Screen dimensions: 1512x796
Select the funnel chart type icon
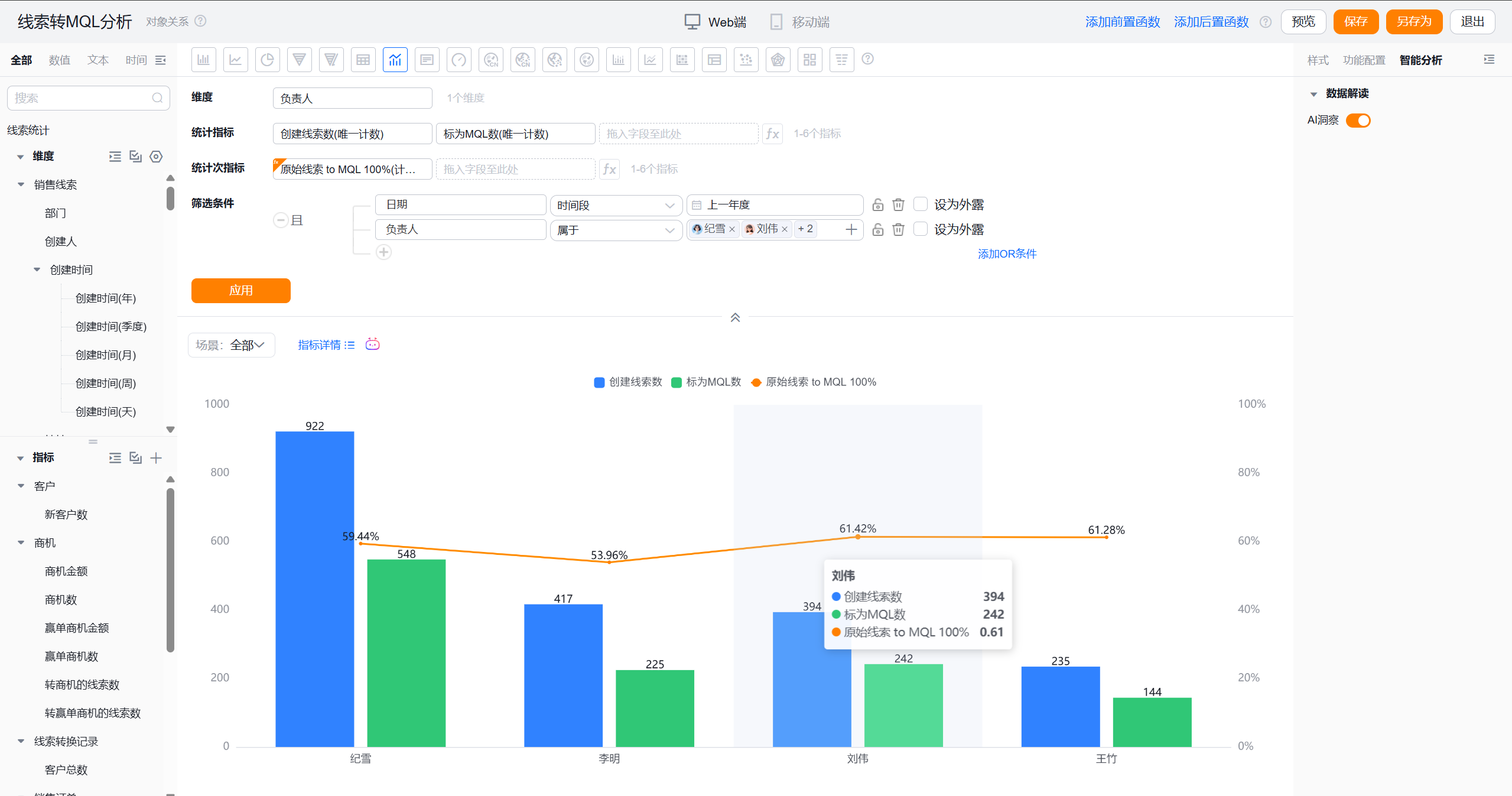(299, 60)
